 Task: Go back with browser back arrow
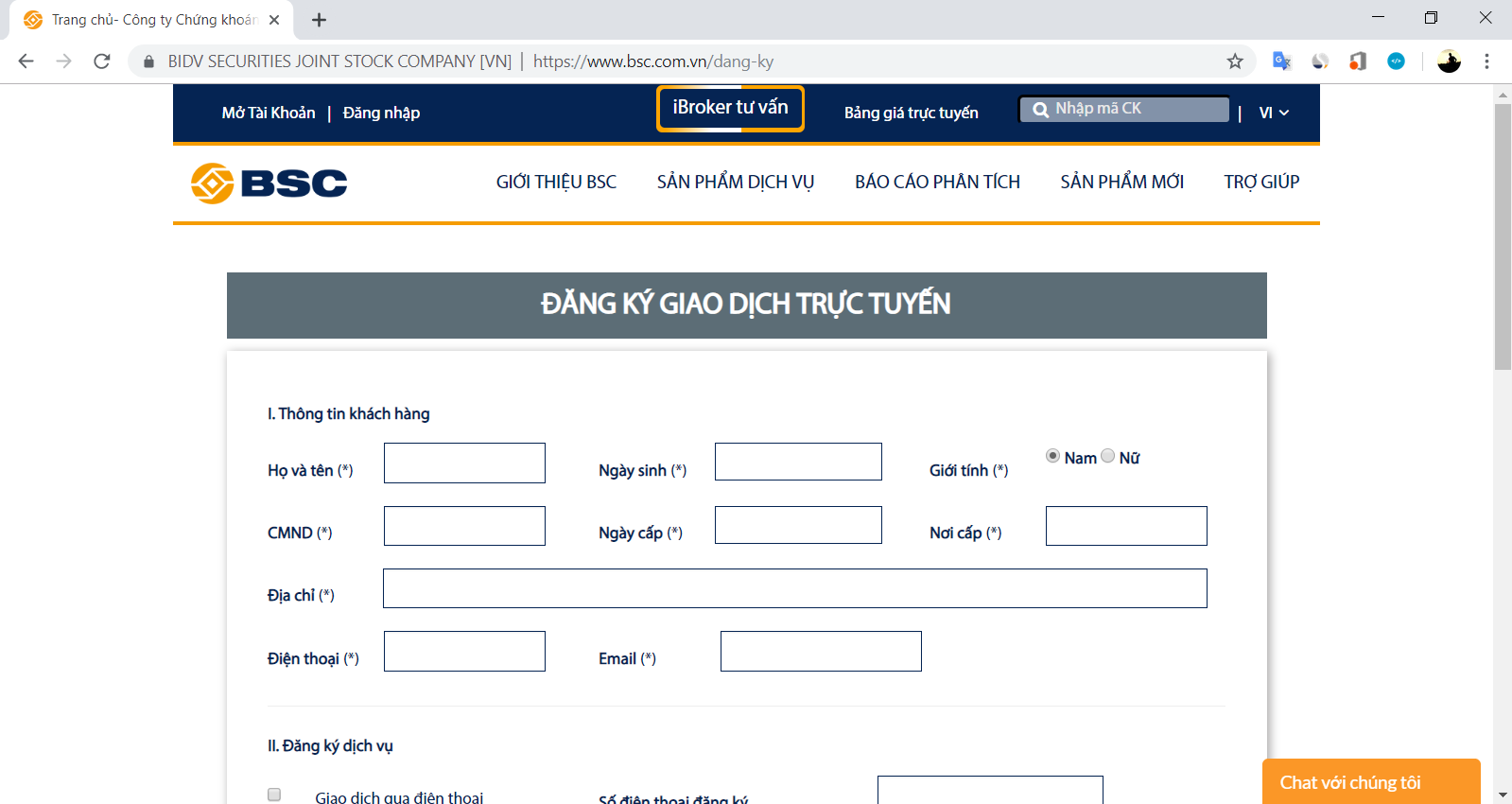[26, 61]
